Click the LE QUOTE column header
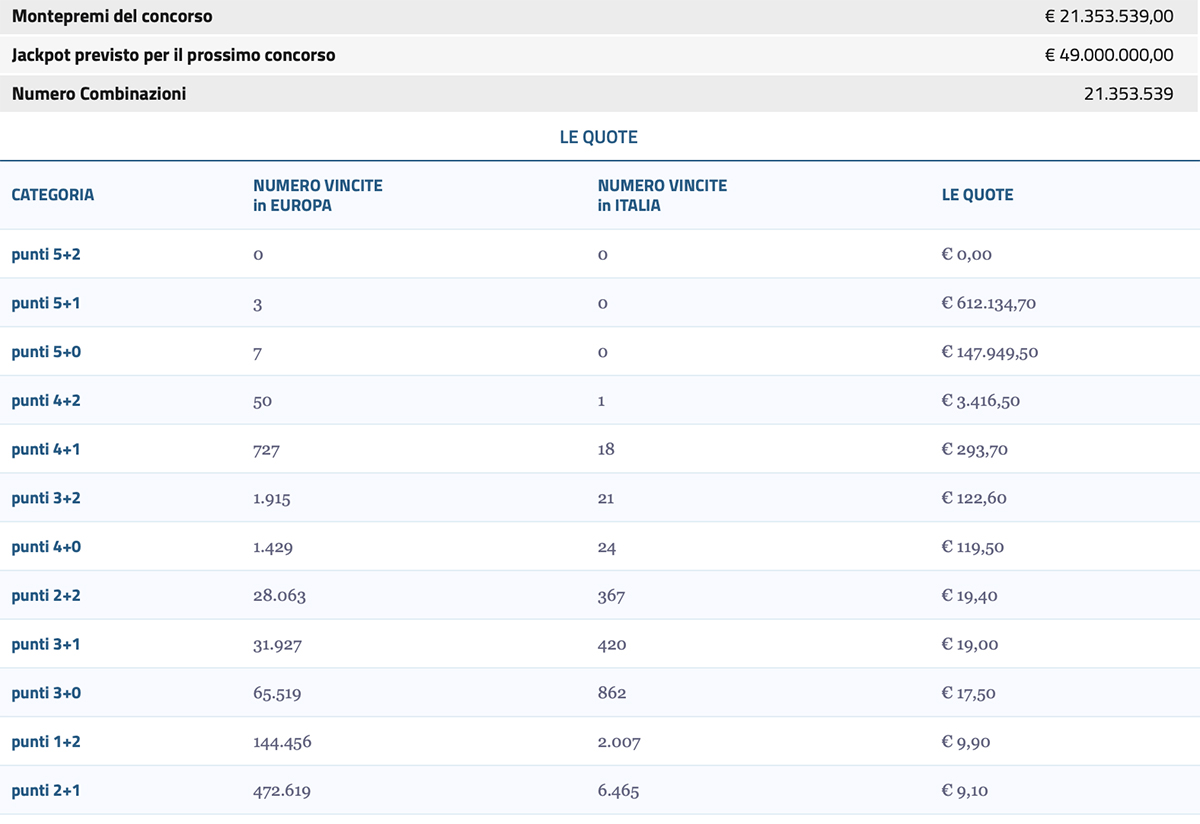This screenshot has width=1200, height=824. click(977, 195)
